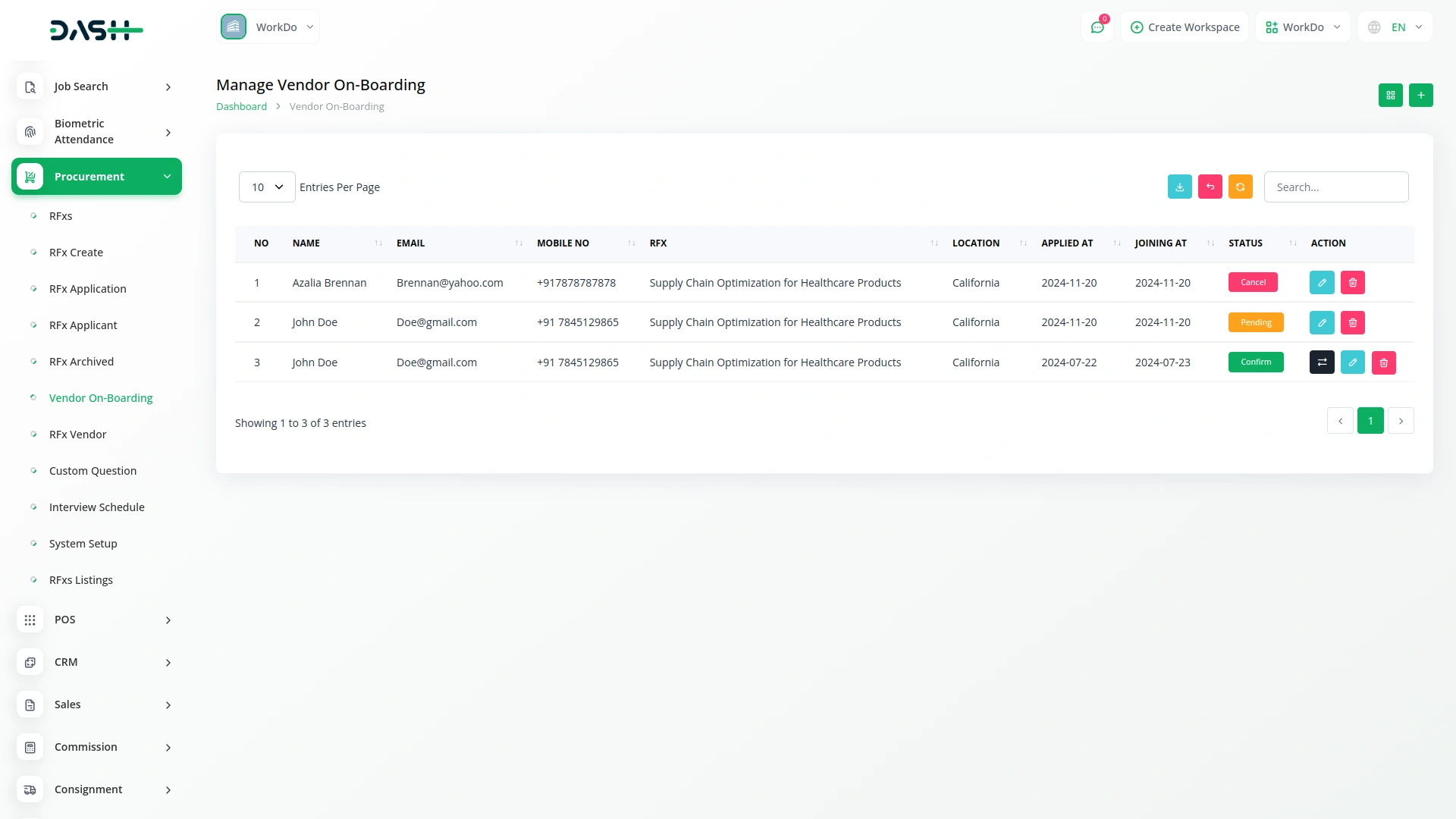Expand the CRM menu chevron
This screenshot has height=819, width=1456.
[168, 662]
